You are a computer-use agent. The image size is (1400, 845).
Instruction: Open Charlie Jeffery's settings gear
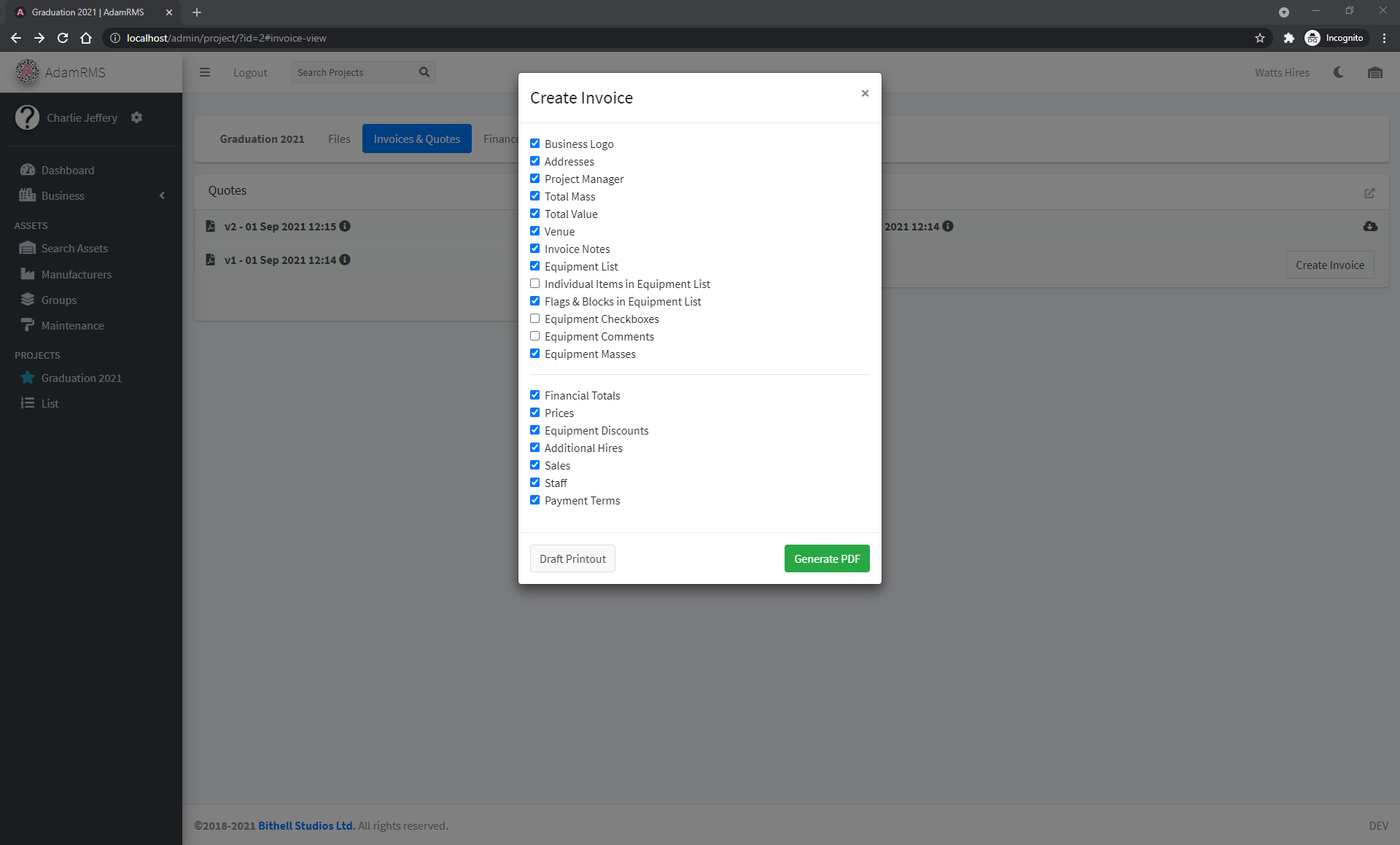pyautogui.click(x=136, y=117)
